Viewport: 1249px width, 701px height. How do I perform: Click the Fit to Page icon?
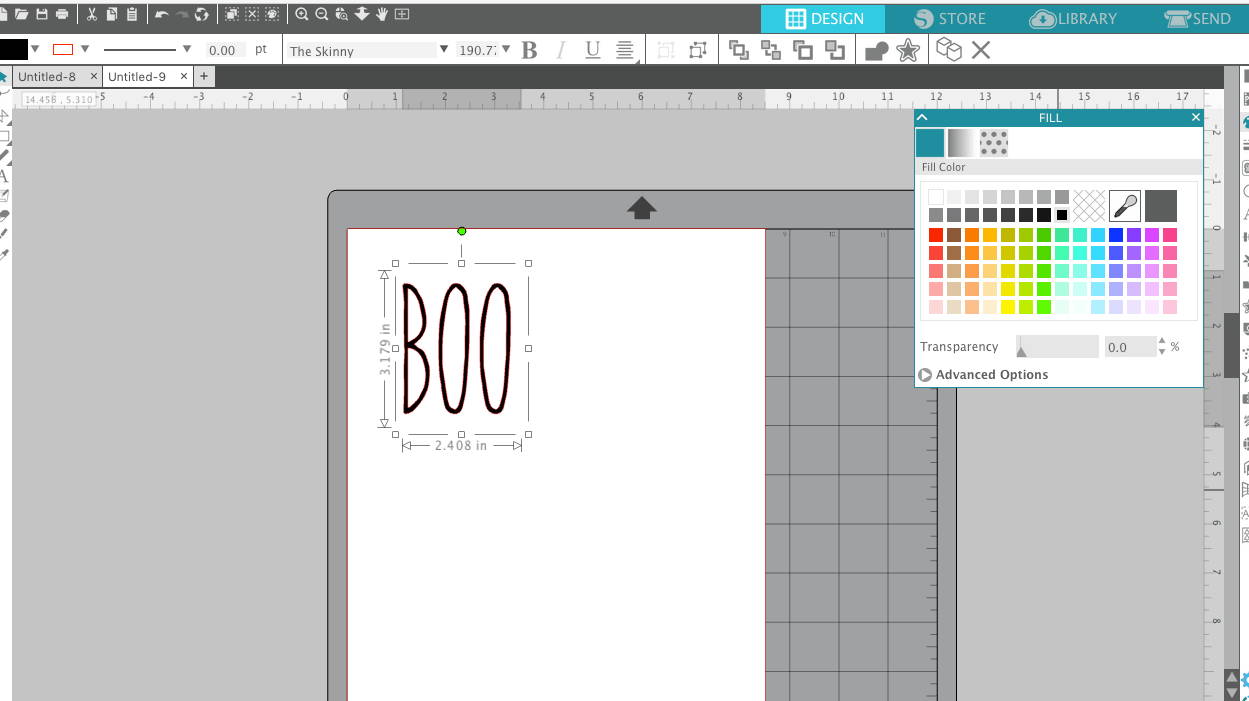pos(401,15)
